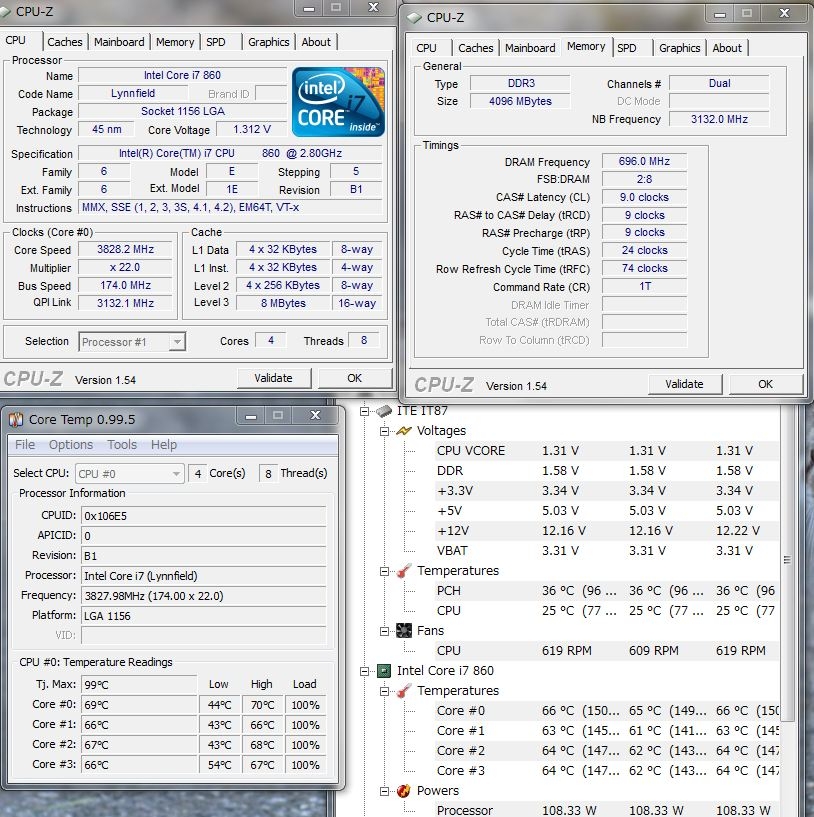Open the Mainboard tab in the left CPU-Z window
This screenshot has width=814, height=817.
[x=119, y=42]
